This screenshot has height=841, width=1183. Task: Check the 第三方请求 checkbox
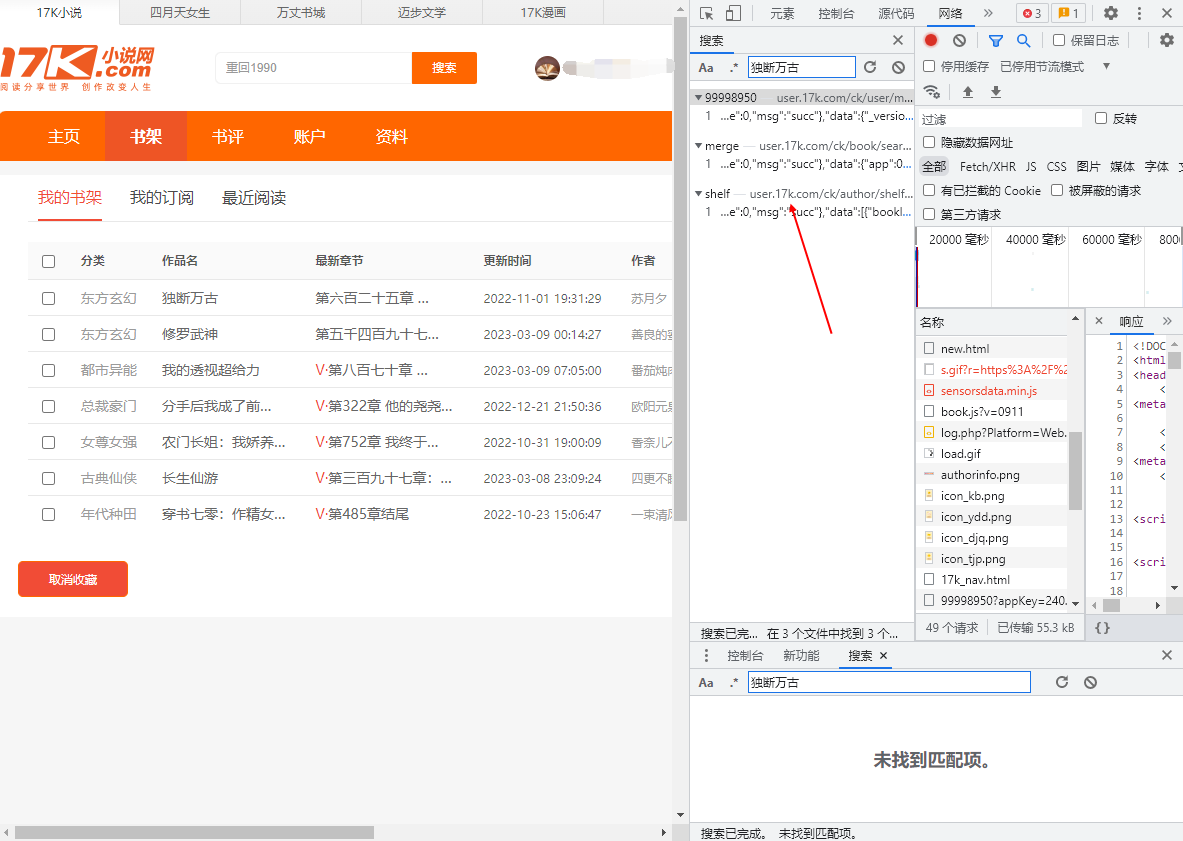click(930, 214)
